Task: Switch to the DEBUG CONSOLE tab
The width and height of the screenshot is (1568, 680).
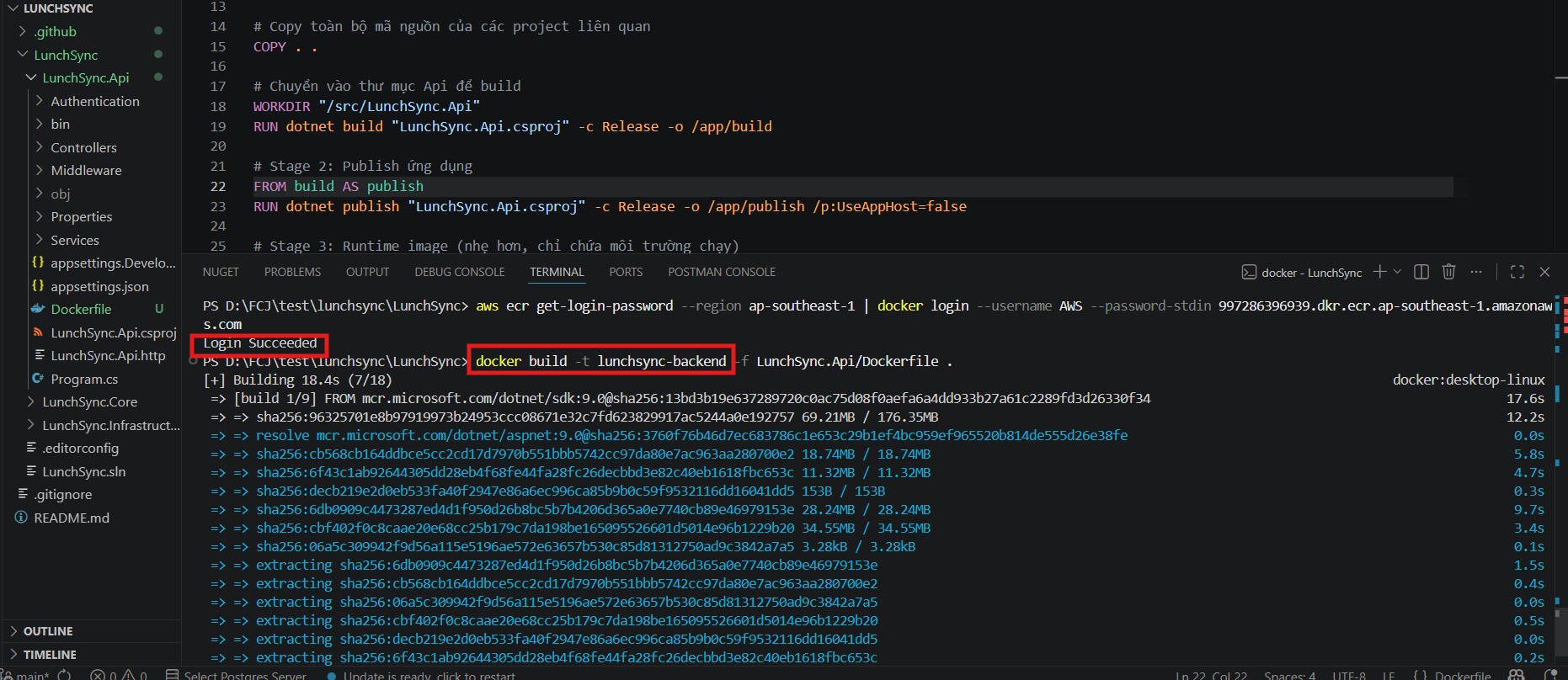Action: pyautogui.click(x=460, y=272)
